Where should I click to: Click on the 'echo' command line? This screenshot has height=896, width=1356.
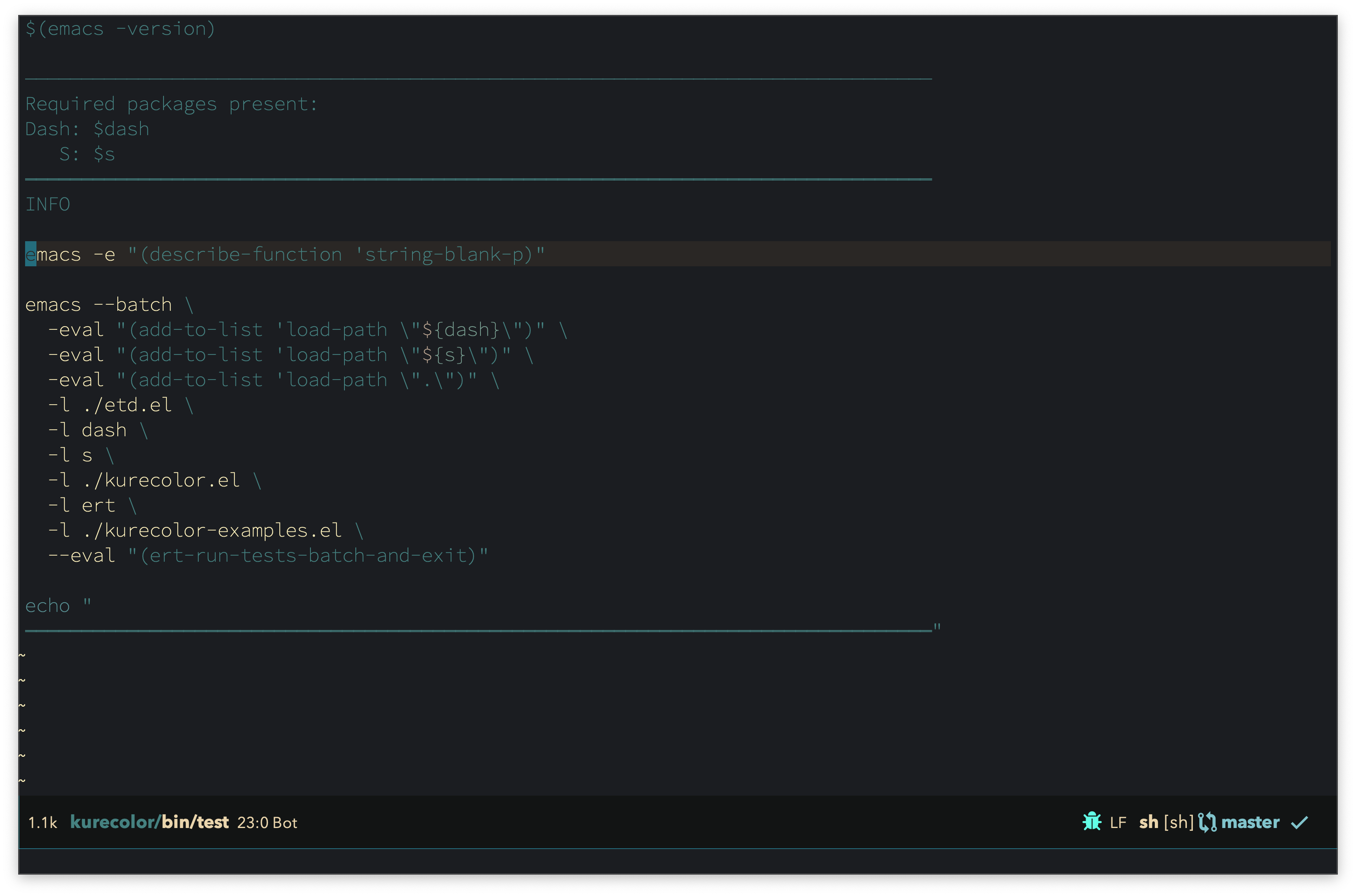click(47, 606)
